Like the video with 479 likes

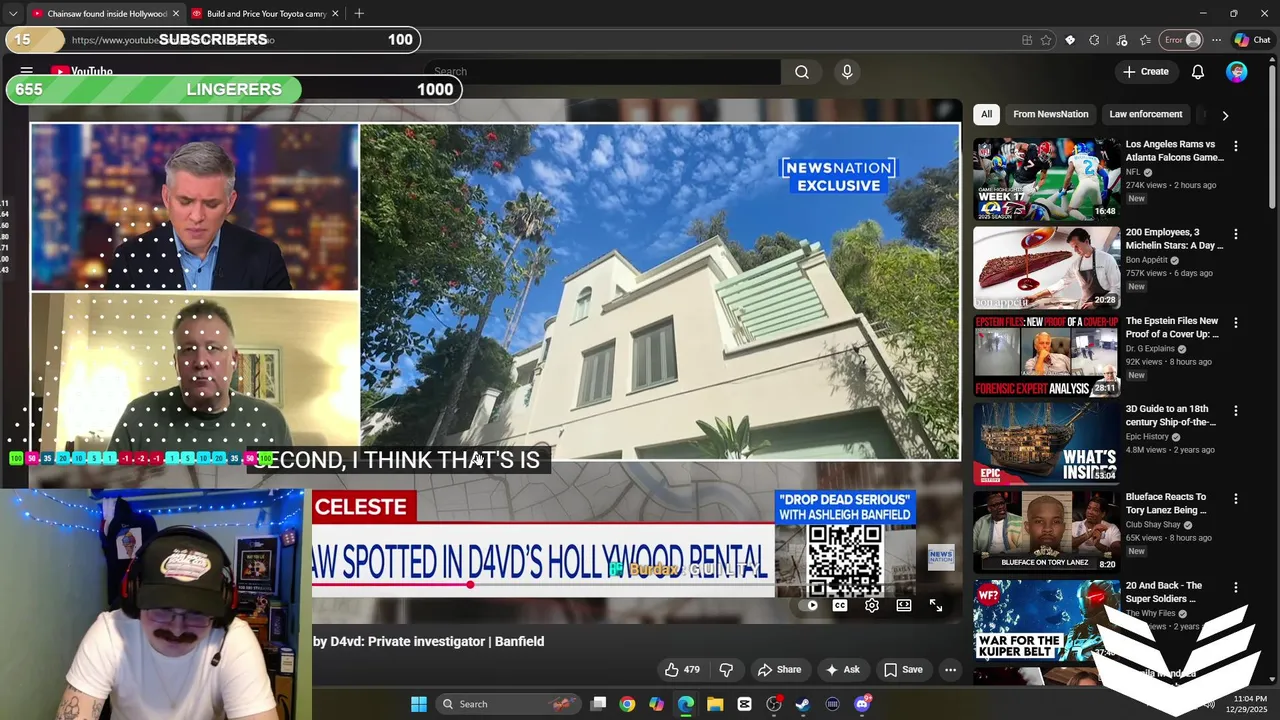[682, 670]
